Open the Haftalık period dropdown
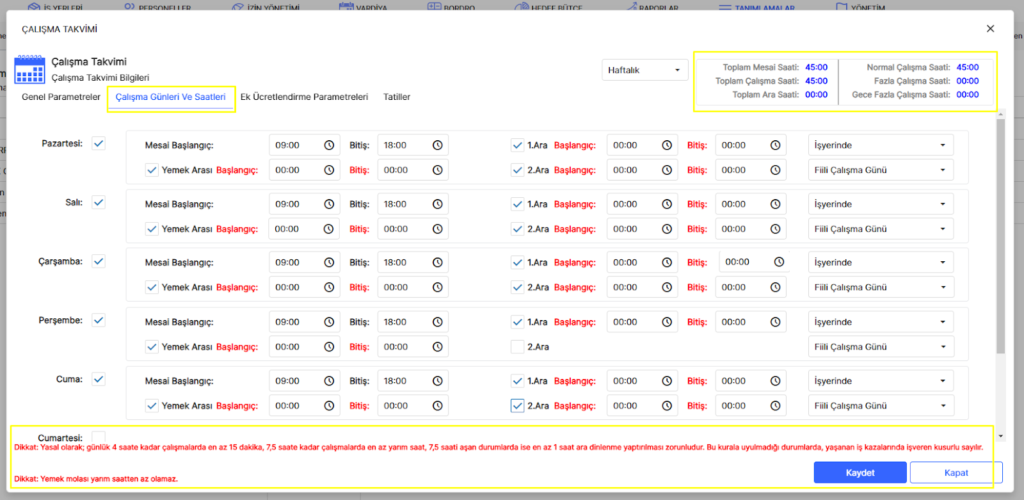Screen dimensions: 1024x500 pyautogui.click(x=645, y=70)
